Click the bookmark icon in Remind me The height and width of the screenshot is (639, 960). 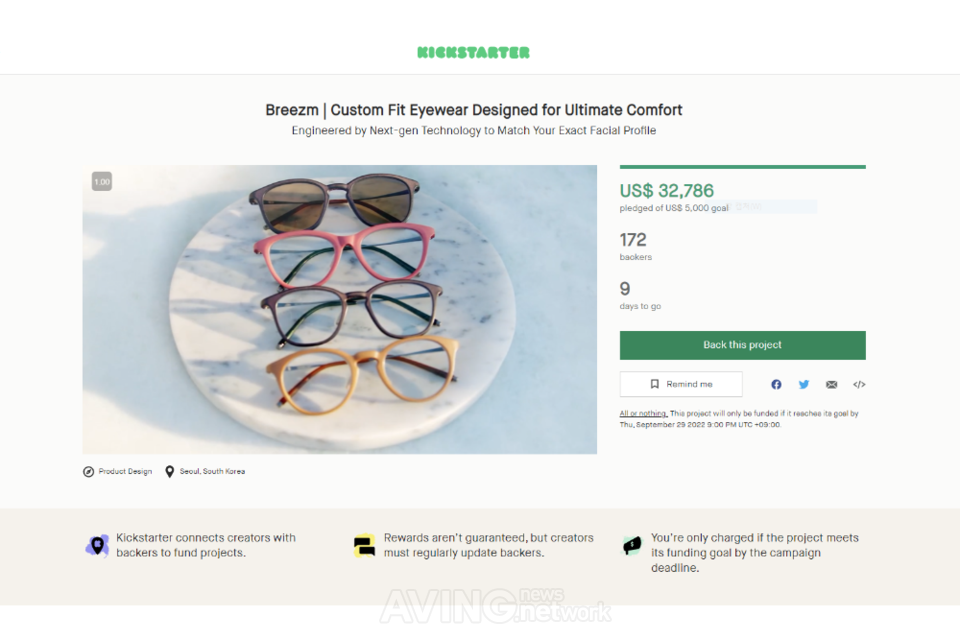pyautogui.click(x=654, y=384)
